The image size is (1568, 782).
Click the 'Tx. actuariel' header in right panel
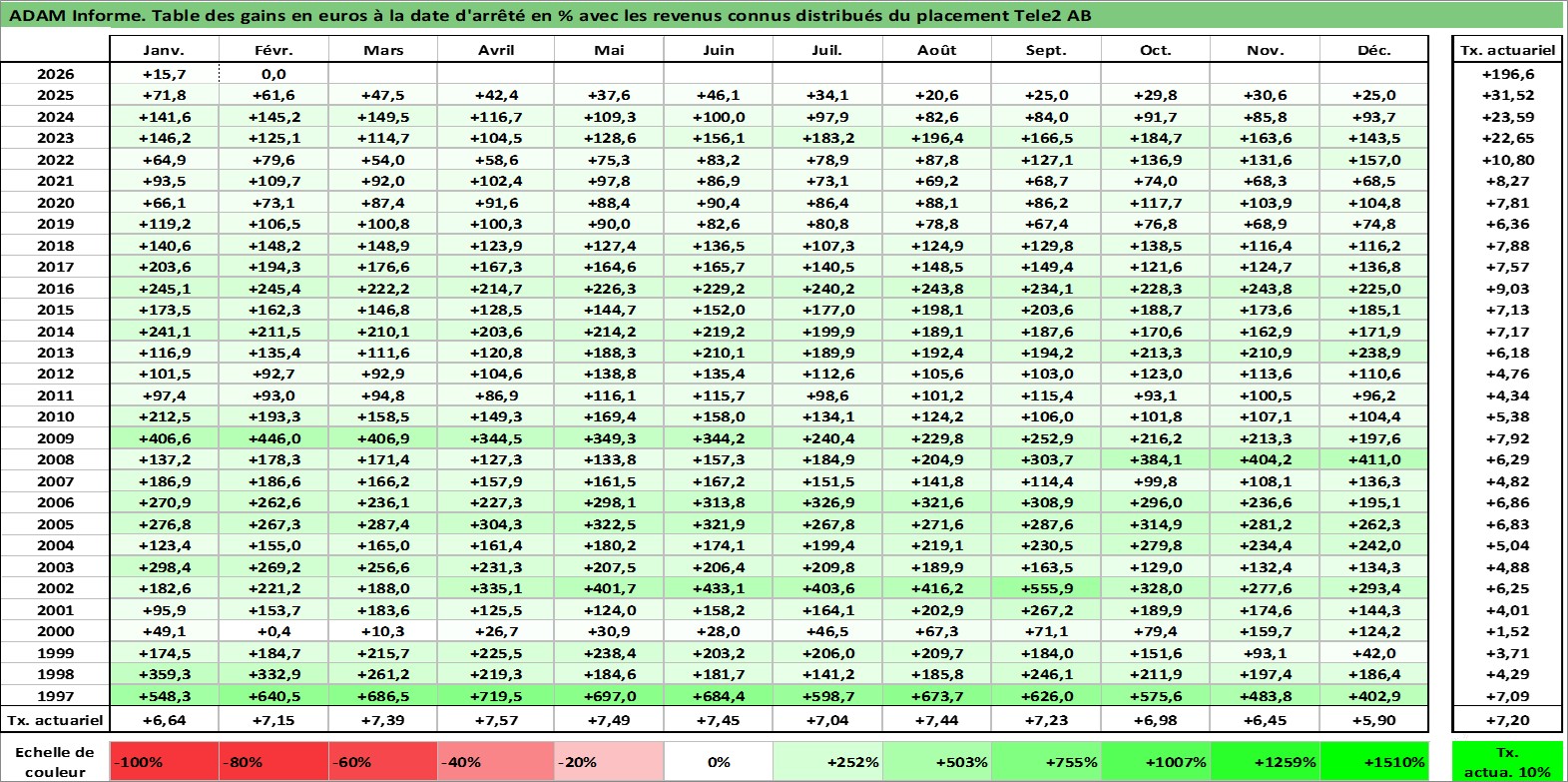click(x=1507, y=50)
